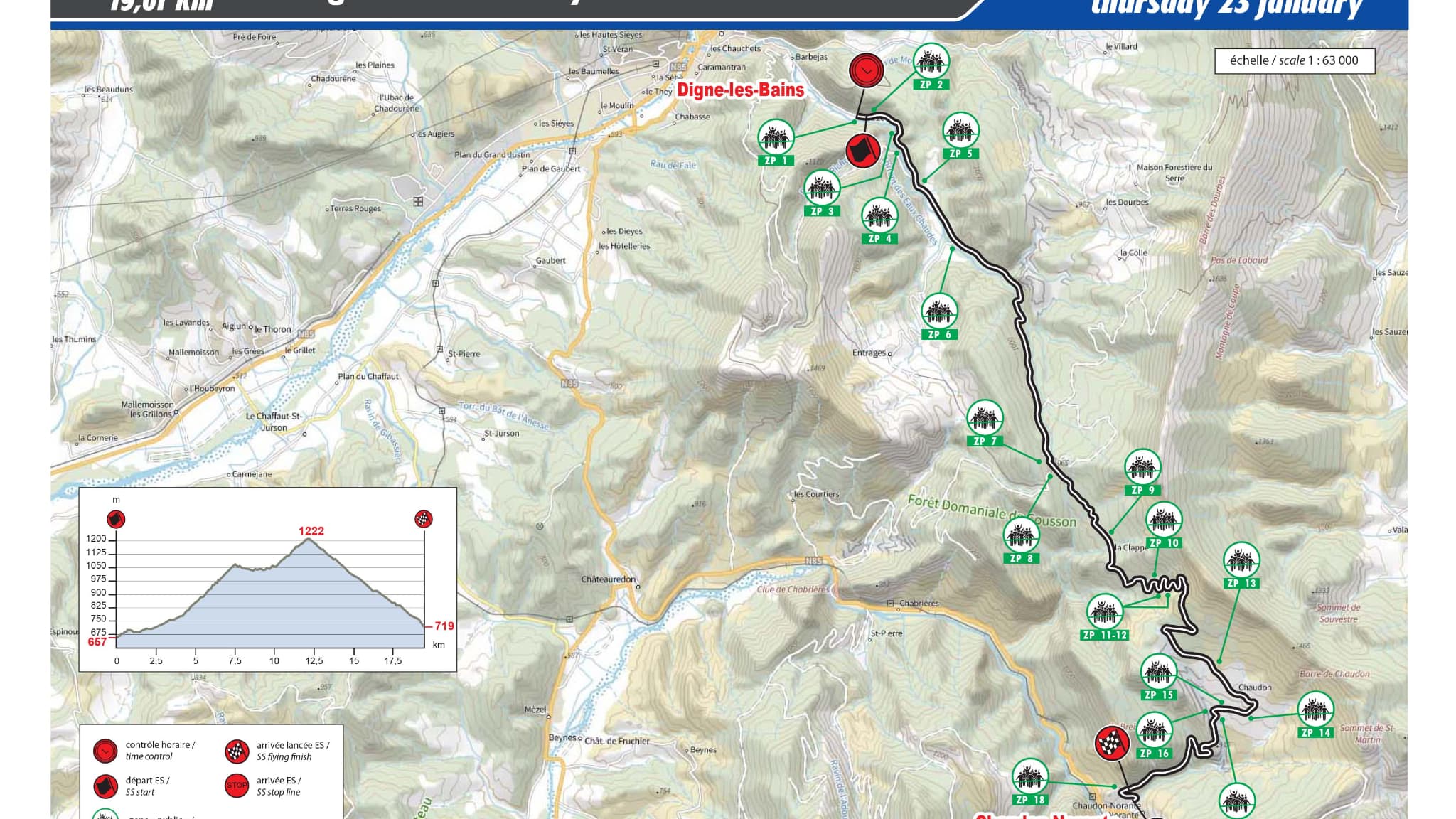Click the les Hôtelleries label
The height and width of the screenshot is (819, 1456).
pyautogui.click(x=624, y=246)
